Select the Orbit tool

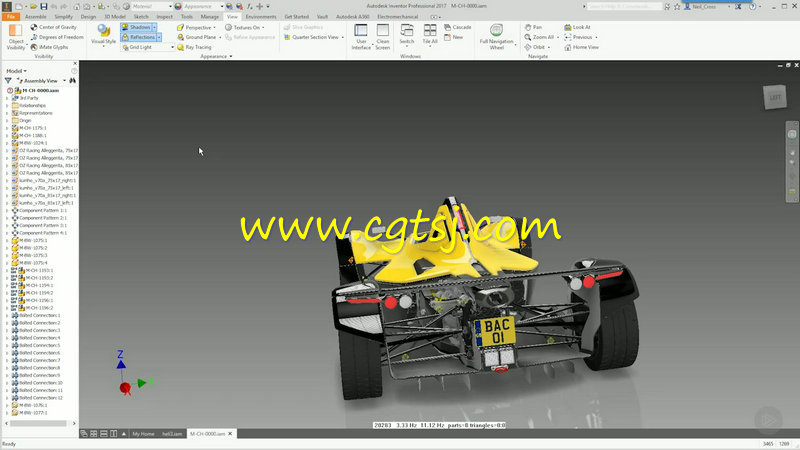(537, 47)
